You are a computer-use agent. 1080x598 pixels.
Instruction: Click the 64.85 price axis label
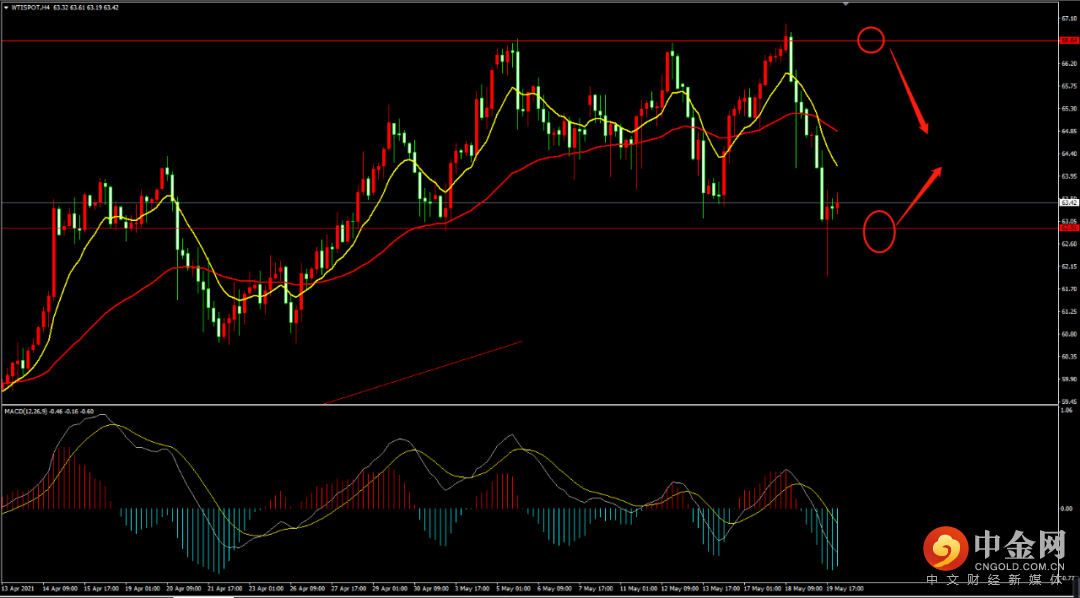(x=1069, y=131)
